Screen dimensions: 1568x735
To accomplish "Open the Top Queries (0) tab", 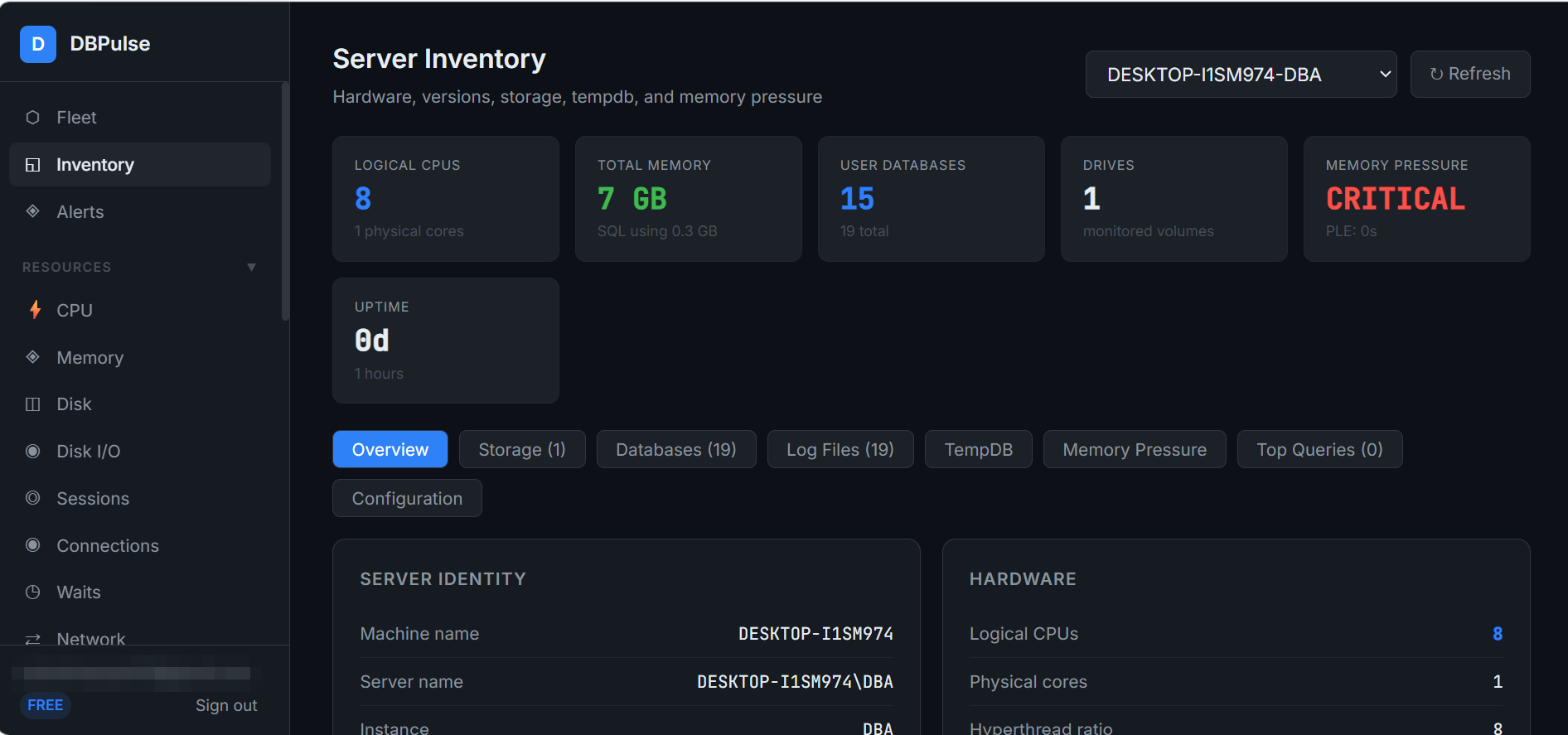I will [1319, 449].
